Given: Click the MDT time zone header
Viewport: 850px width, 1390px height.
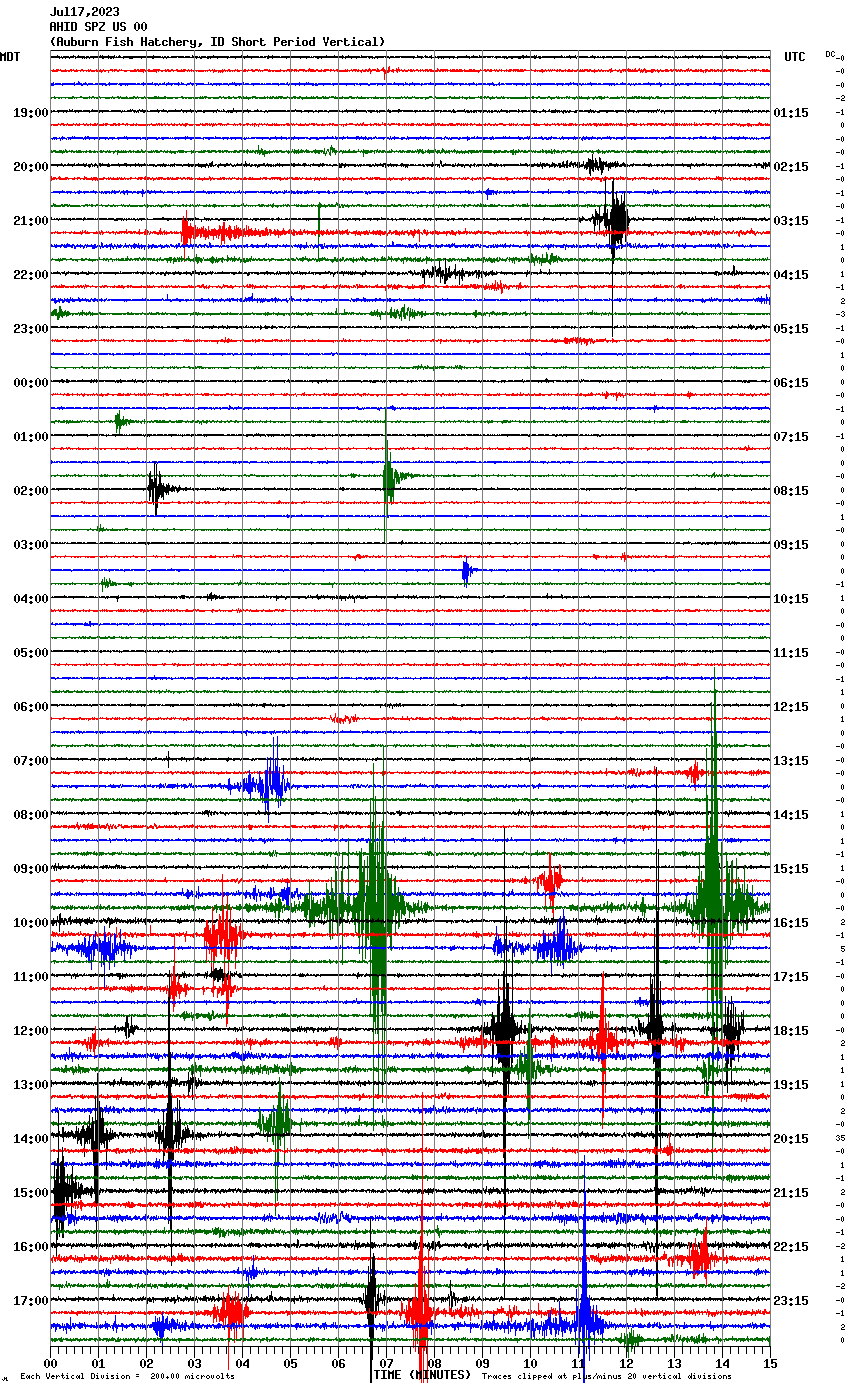Looking at the screenshot, I should coord(10,57).
